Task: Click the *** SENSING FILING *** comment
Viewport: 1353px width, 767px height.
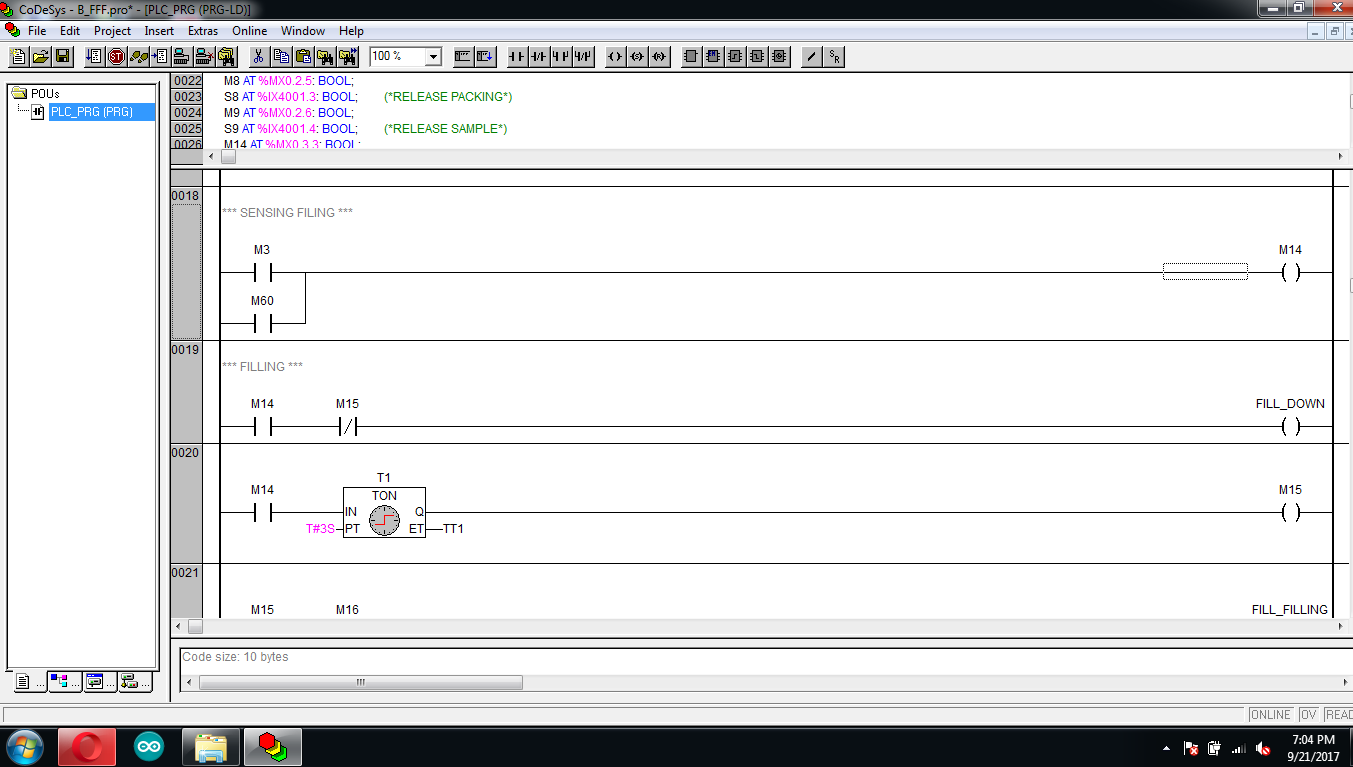Action: point(287,213)
